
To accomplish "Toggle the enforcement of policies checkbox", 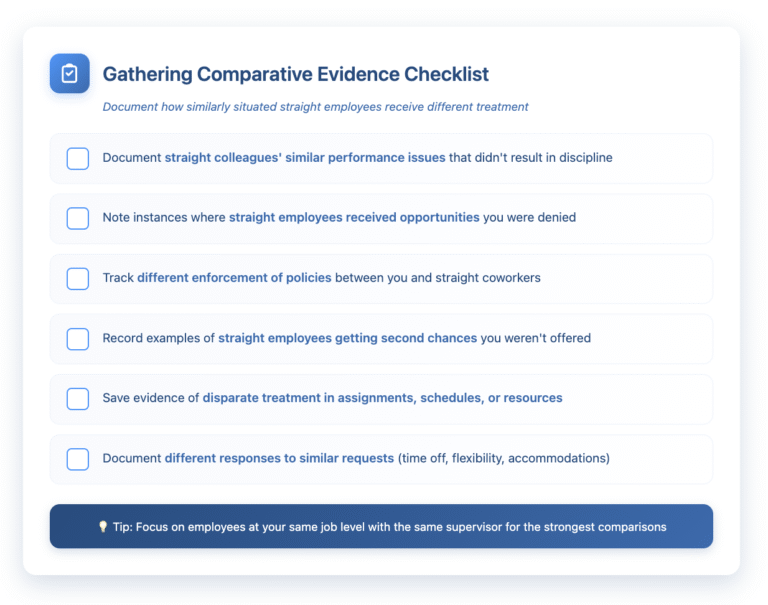I will (78, 278).
